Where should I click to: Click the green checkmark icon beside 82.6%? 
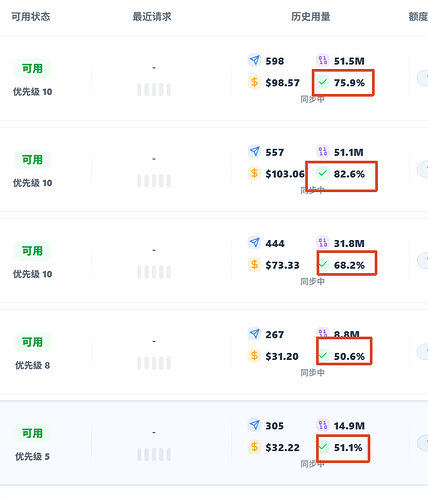(x=323, y=173)
